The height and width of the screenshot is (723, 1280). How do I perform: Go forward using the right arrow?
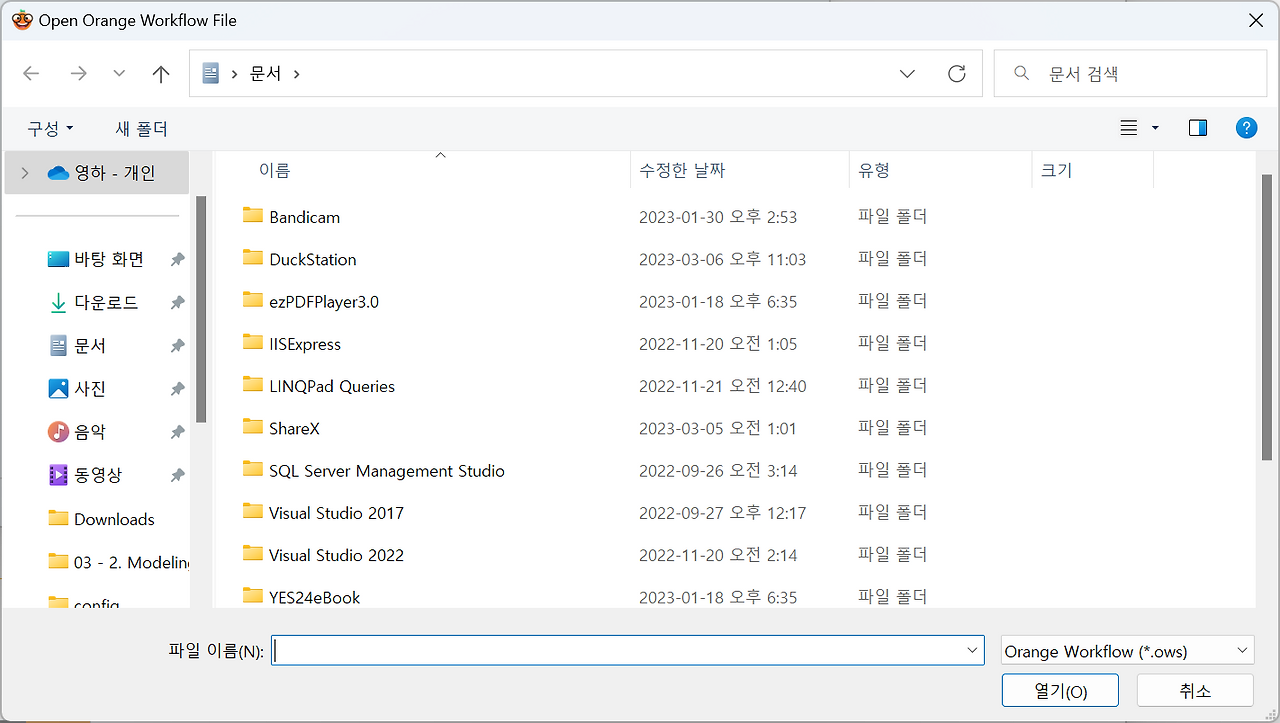coord(78,73)
